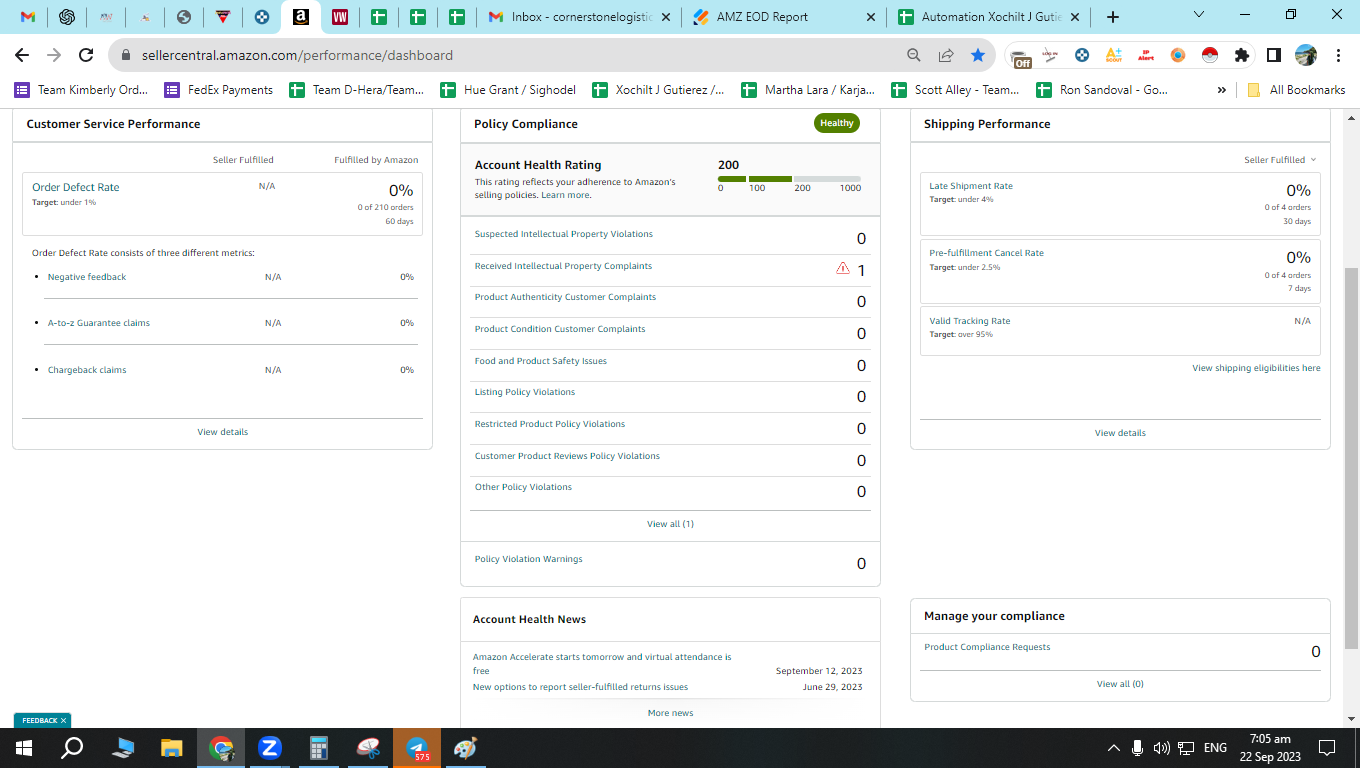The image size is (1360, 768).
Task: Click the warning icon beside Intellectual Property Complaints
Action: click(843, 268)
